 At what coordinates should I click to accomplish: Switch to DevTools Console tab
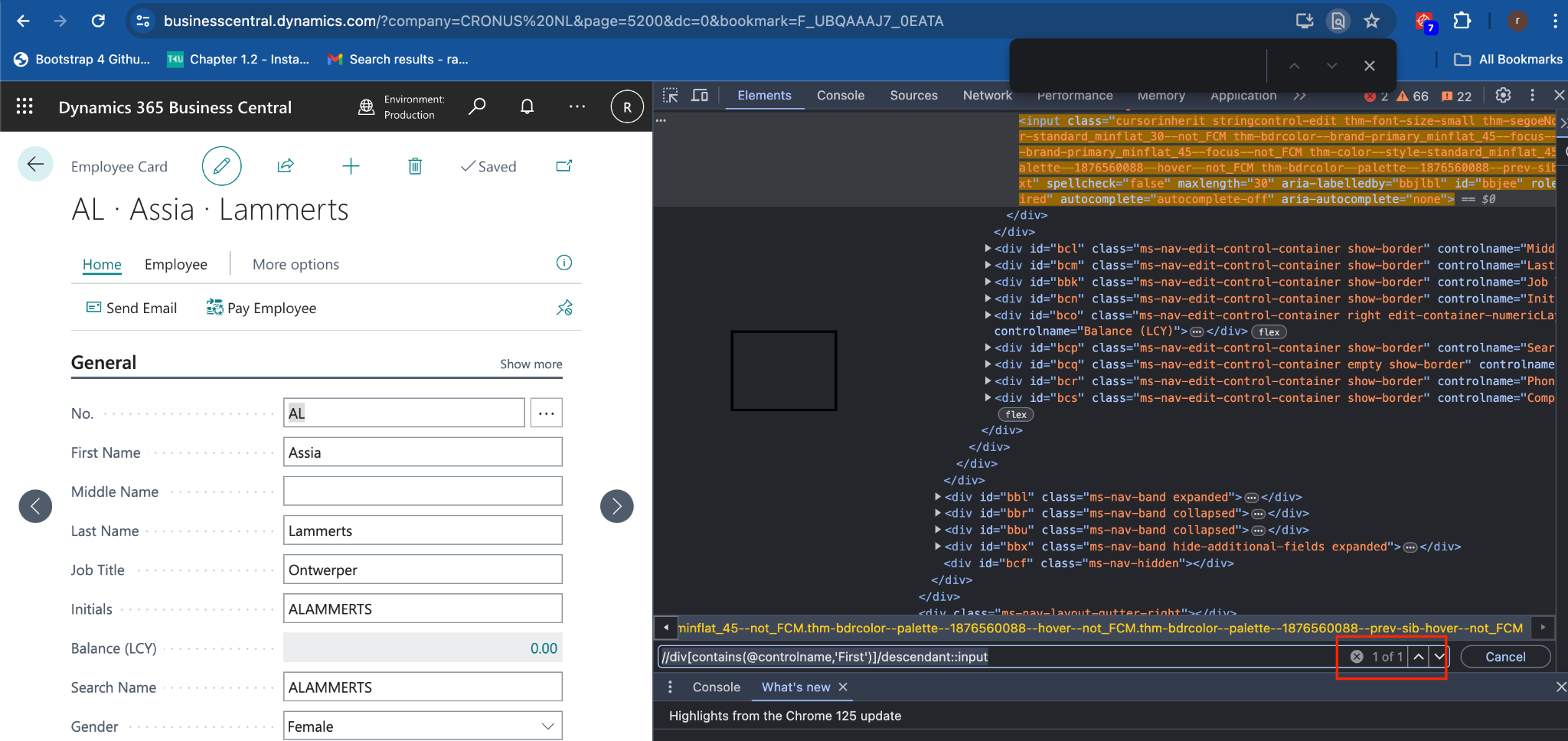point(840,95)
